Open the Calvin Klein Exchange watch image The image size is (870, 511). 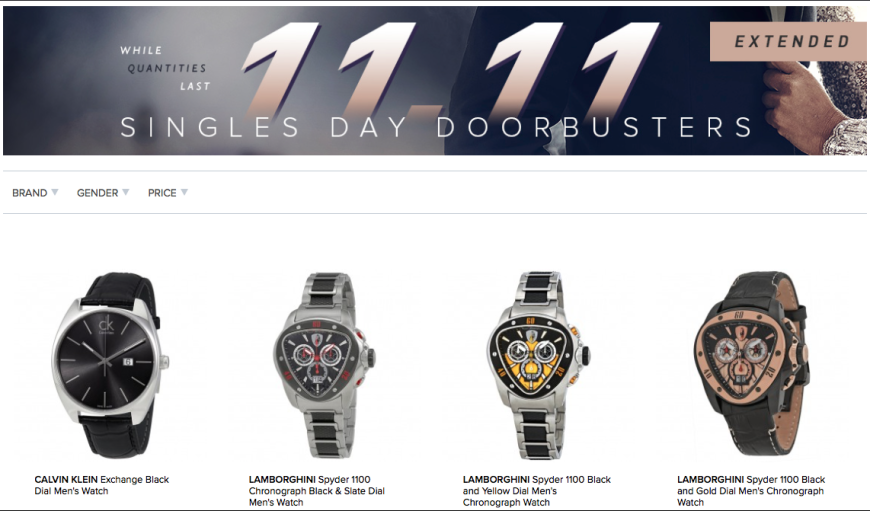(109, 365)
